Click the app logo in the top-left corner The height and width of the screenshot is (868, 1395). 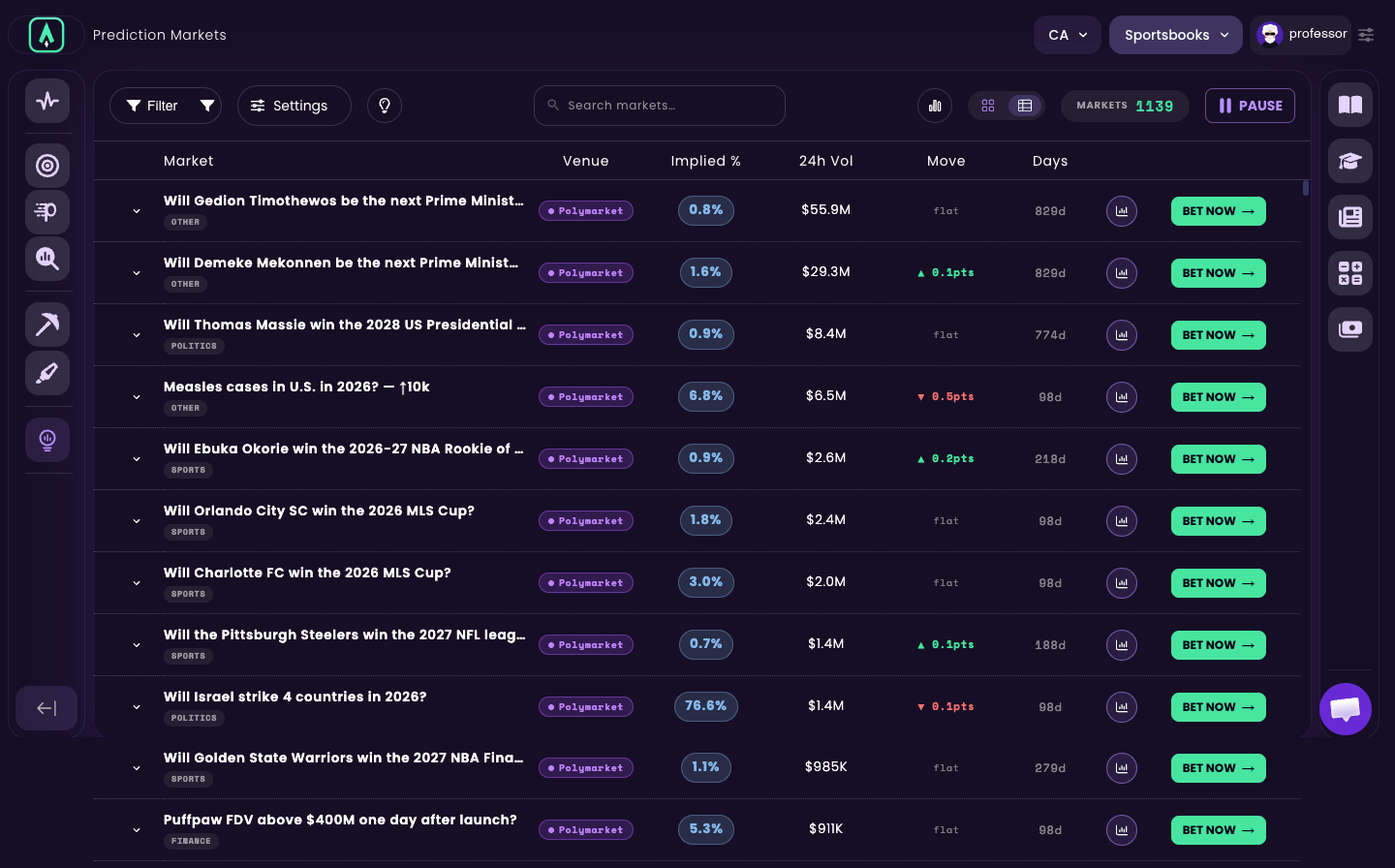pyautogui.click(x=46, y=35)
